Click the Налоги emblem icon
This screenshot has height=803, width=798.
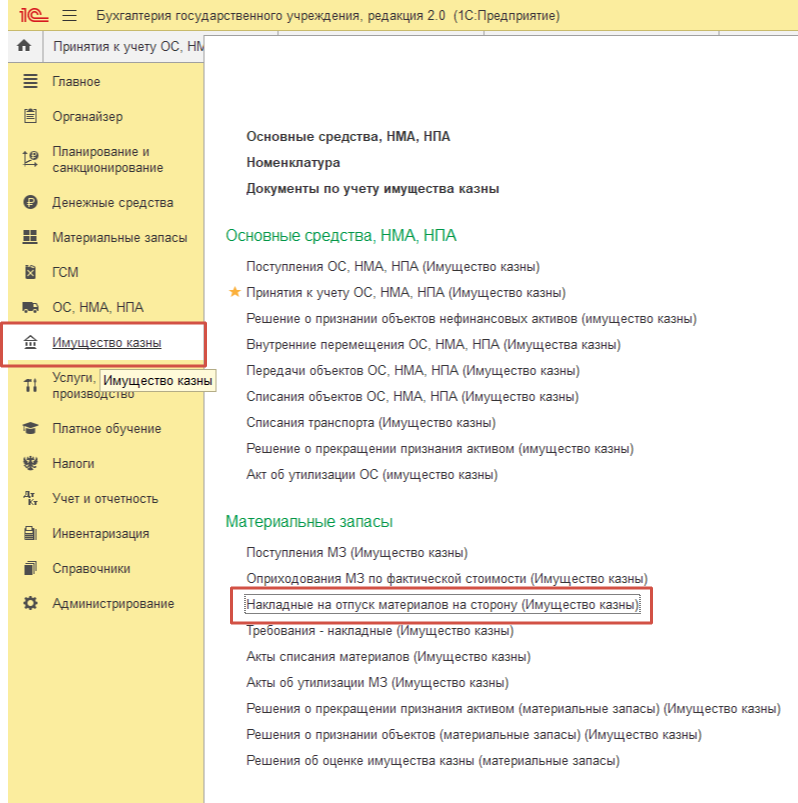[30, 463]
